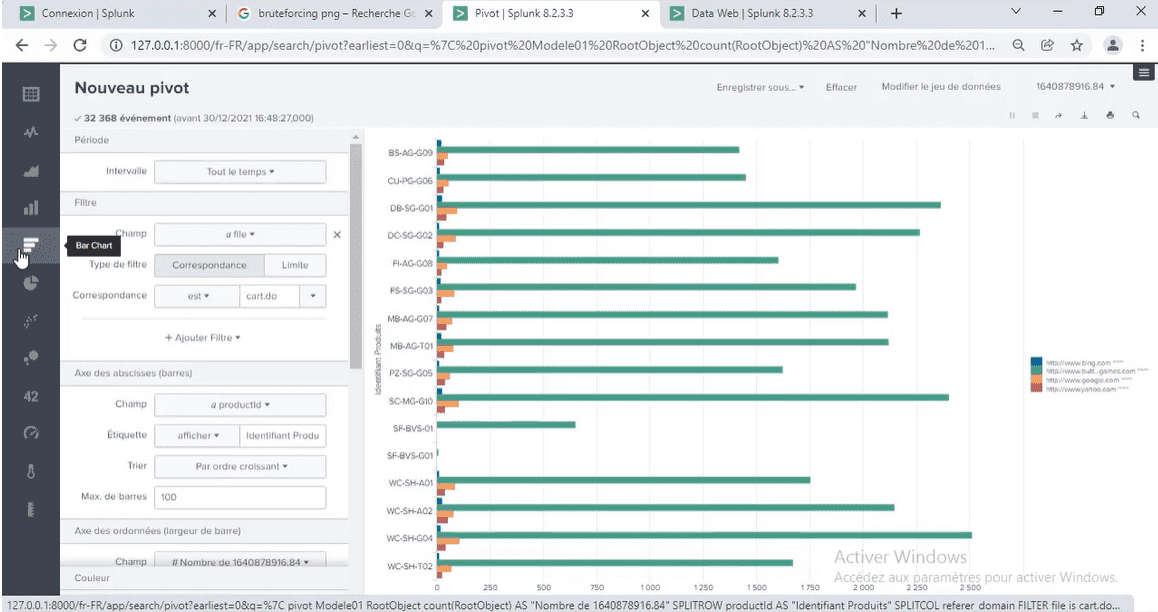Viewport: 1158px width, 612px height.
Task: Click the 'Effacer' button
Action: pos(841,87)
